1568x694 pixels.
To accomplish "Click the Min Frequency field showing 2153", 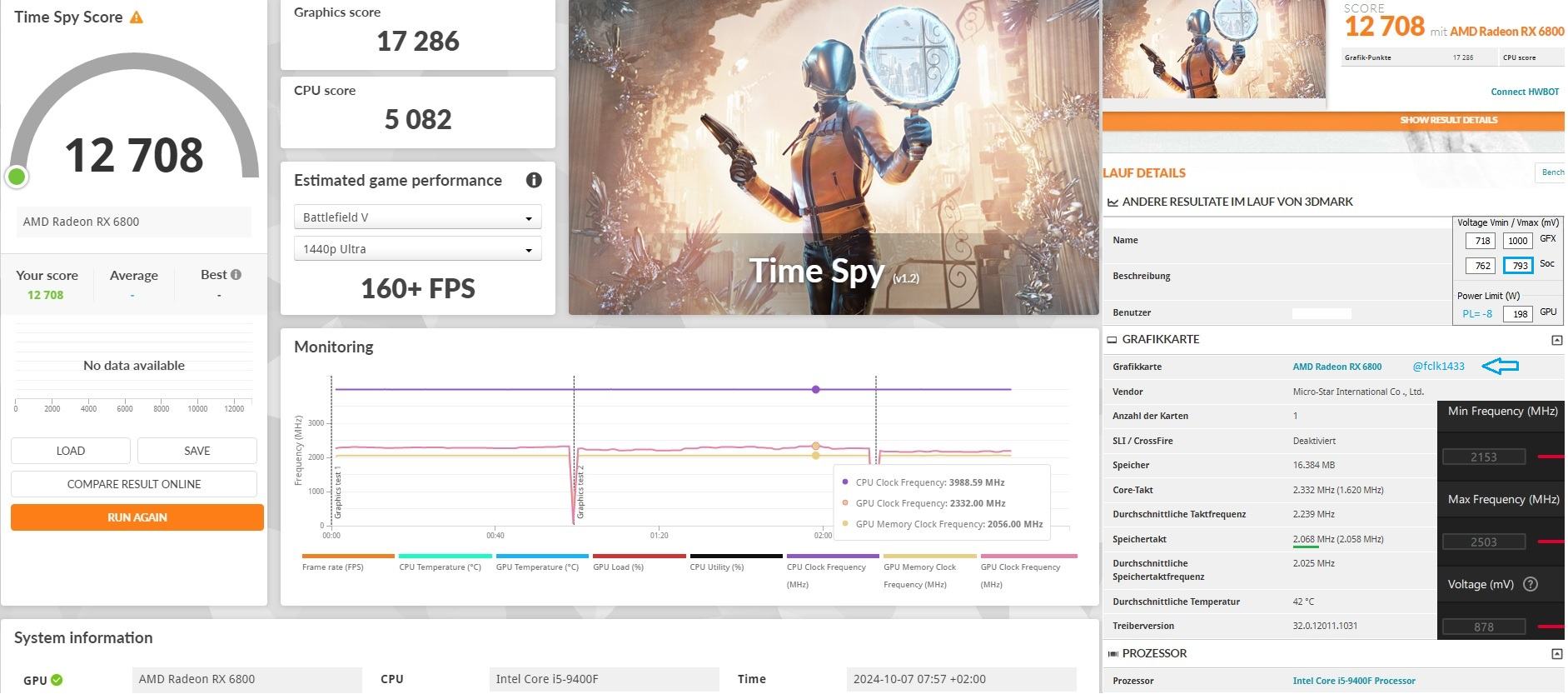I will pyautogui.click(x=1483, y=457).
